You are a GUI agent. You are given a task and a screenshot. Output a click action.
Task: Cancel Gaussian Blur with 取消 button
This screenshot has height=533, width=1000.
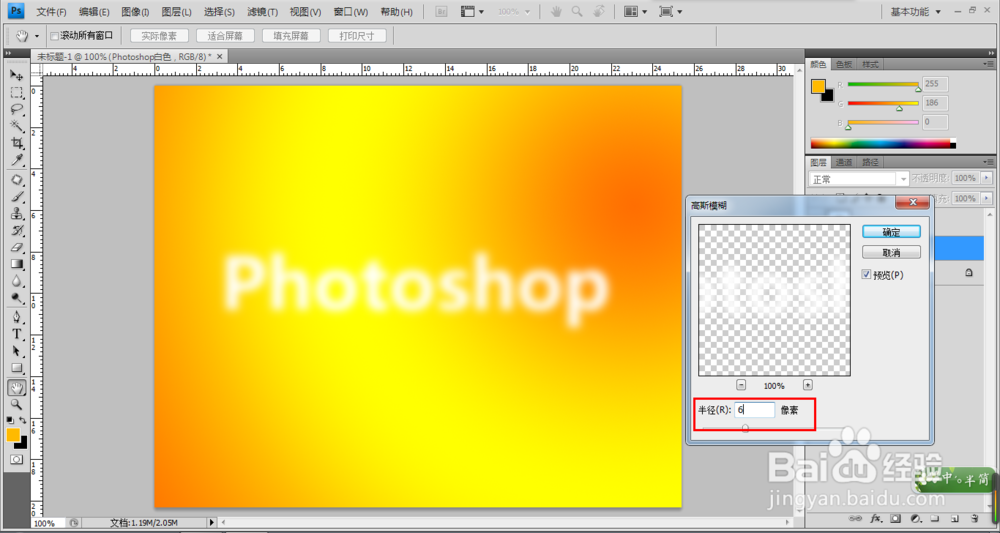click(x=891, y=252)
